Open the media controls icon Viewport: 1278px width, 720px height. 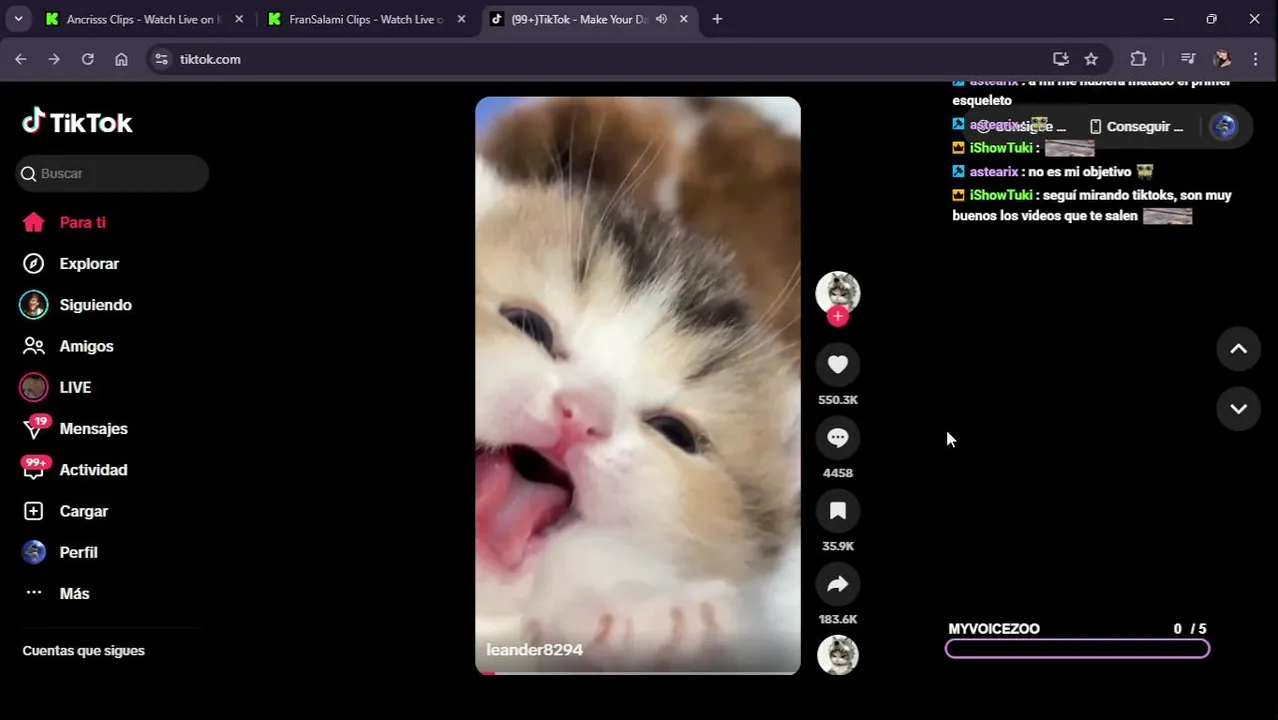(1188, 59)
